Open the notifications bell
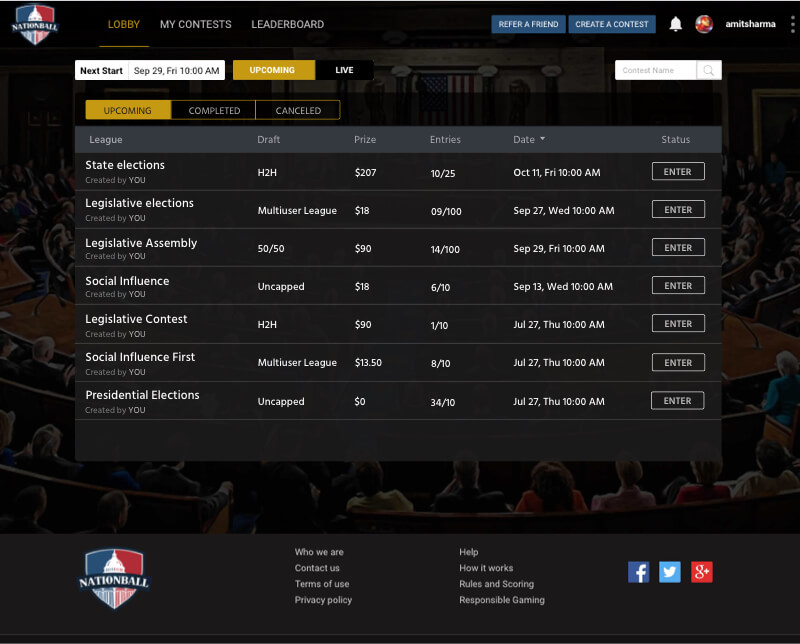The height and width of the screenshot is (644, 800). pyautogui.click(x=676, y=24)
